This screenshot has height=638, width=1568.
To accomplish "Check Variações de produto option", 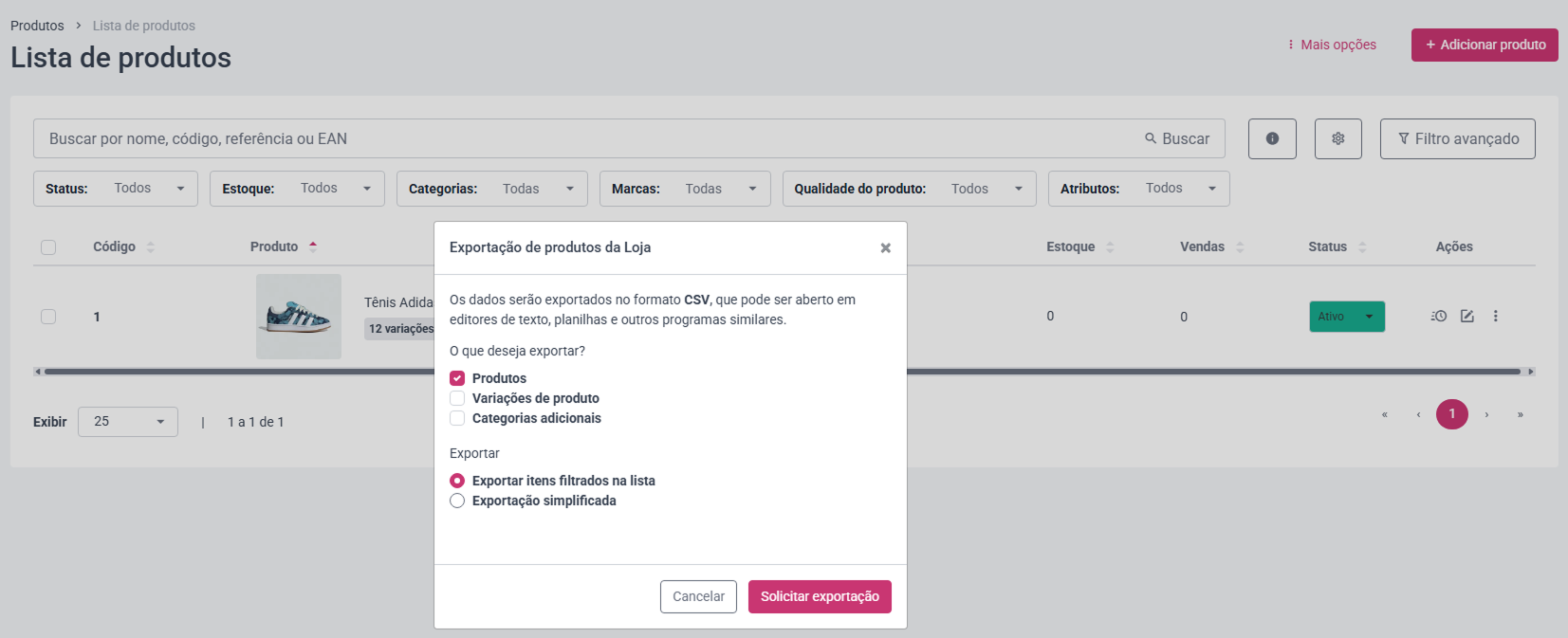I will (457, 398).
